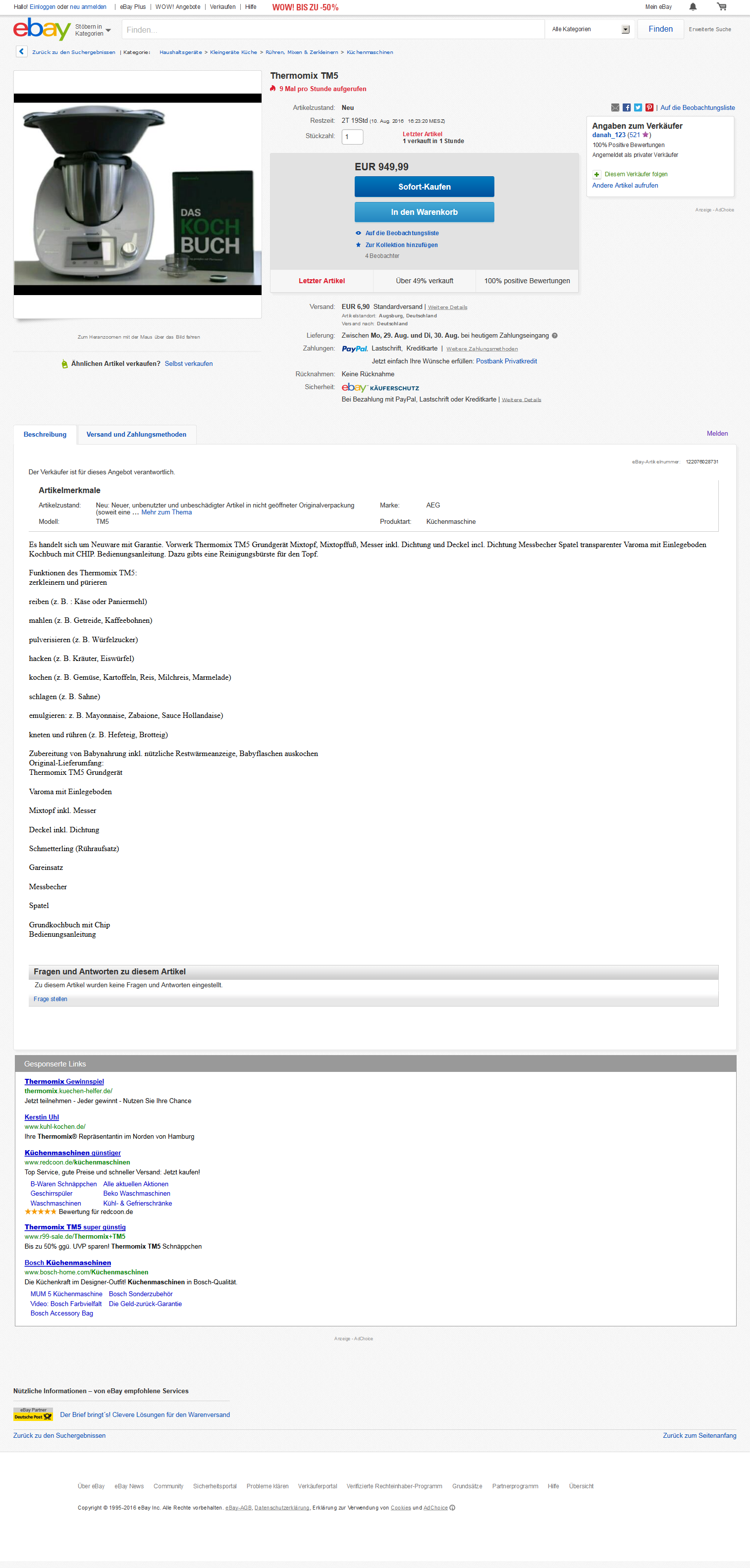750x1568 pixels.
Task: Open Küchenmaschinen günstiger sponsored link
Action: click(x=72, y=1153)
